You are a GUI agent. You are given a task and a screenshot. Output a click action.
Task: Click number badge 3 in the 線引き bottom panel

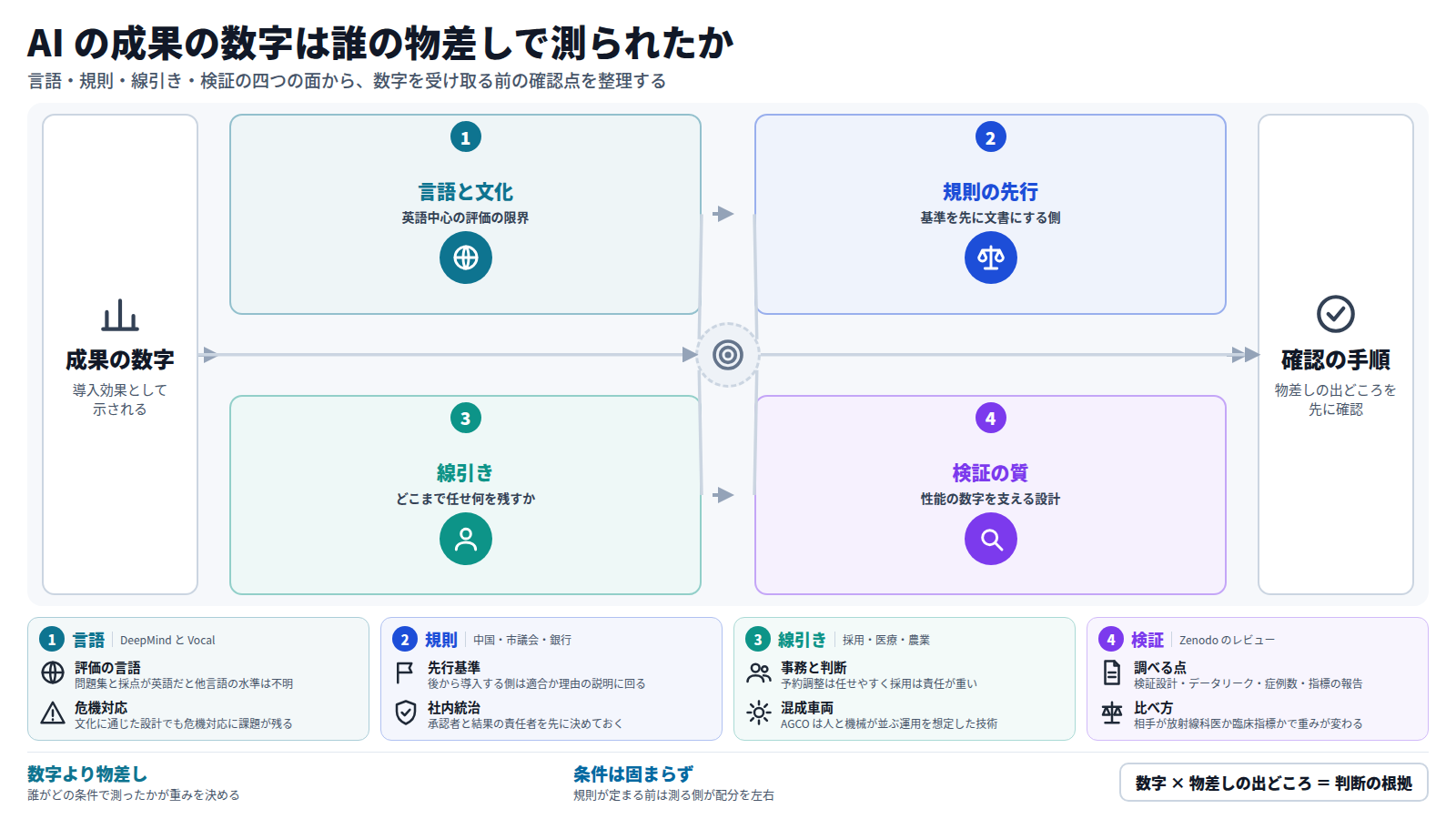[758, 640]
